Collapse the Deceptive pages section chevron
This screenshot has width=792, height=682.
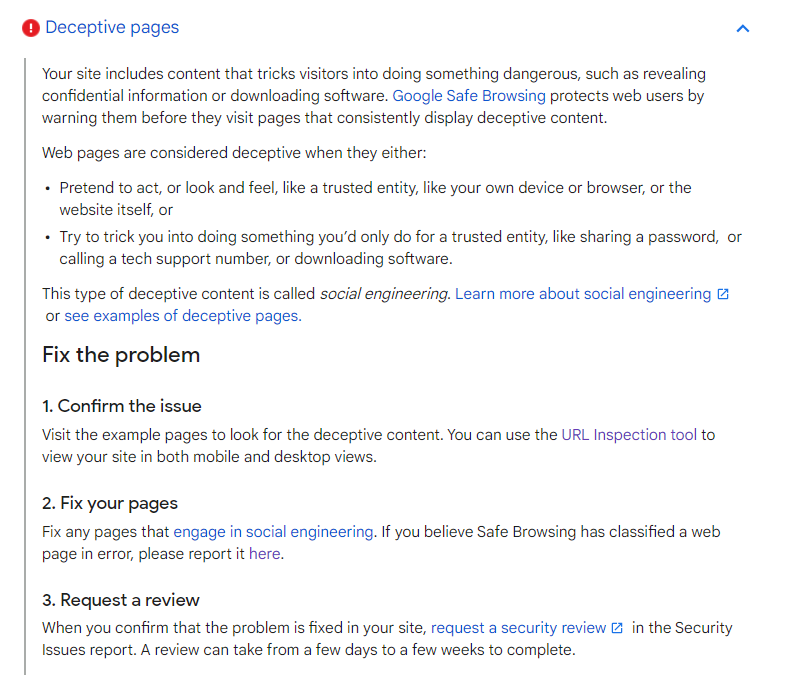pos(742,29)
